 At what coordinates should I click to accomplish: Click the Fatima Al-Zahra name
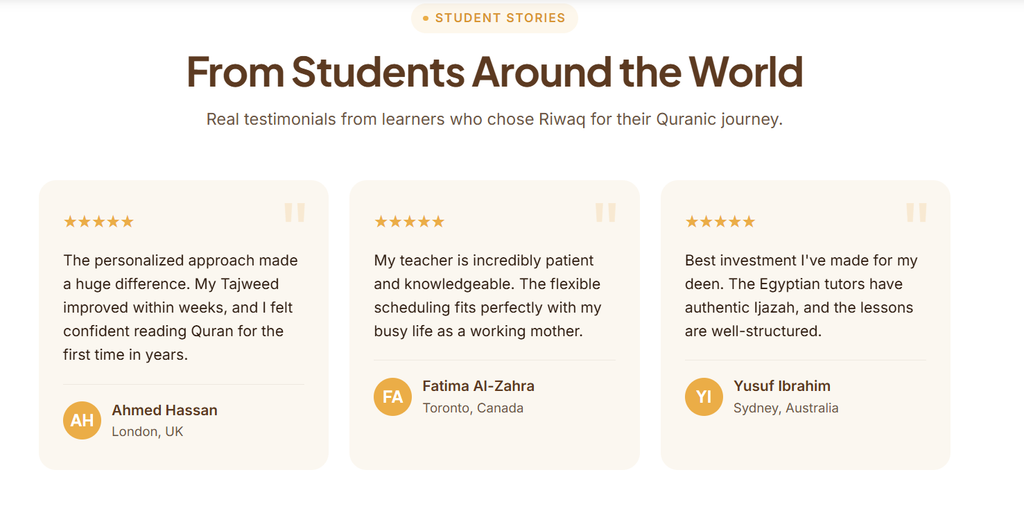479,386
